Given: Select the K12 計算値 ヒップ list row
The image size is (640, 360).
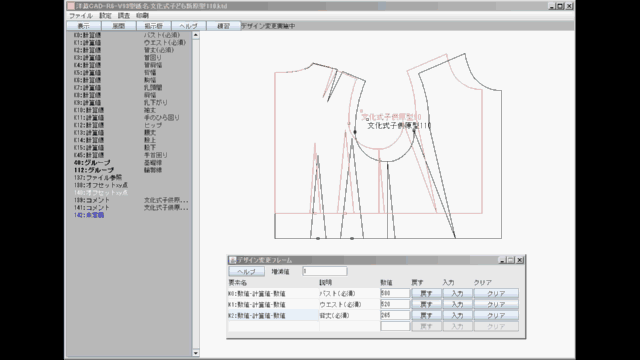Looking at the screenshot, I should click(x=129, y=125).
